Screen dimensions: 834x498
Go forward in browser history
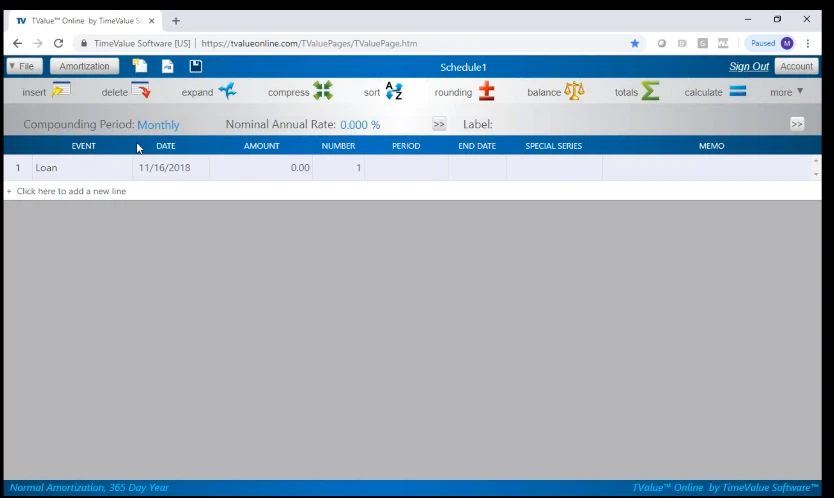point(38,43)
